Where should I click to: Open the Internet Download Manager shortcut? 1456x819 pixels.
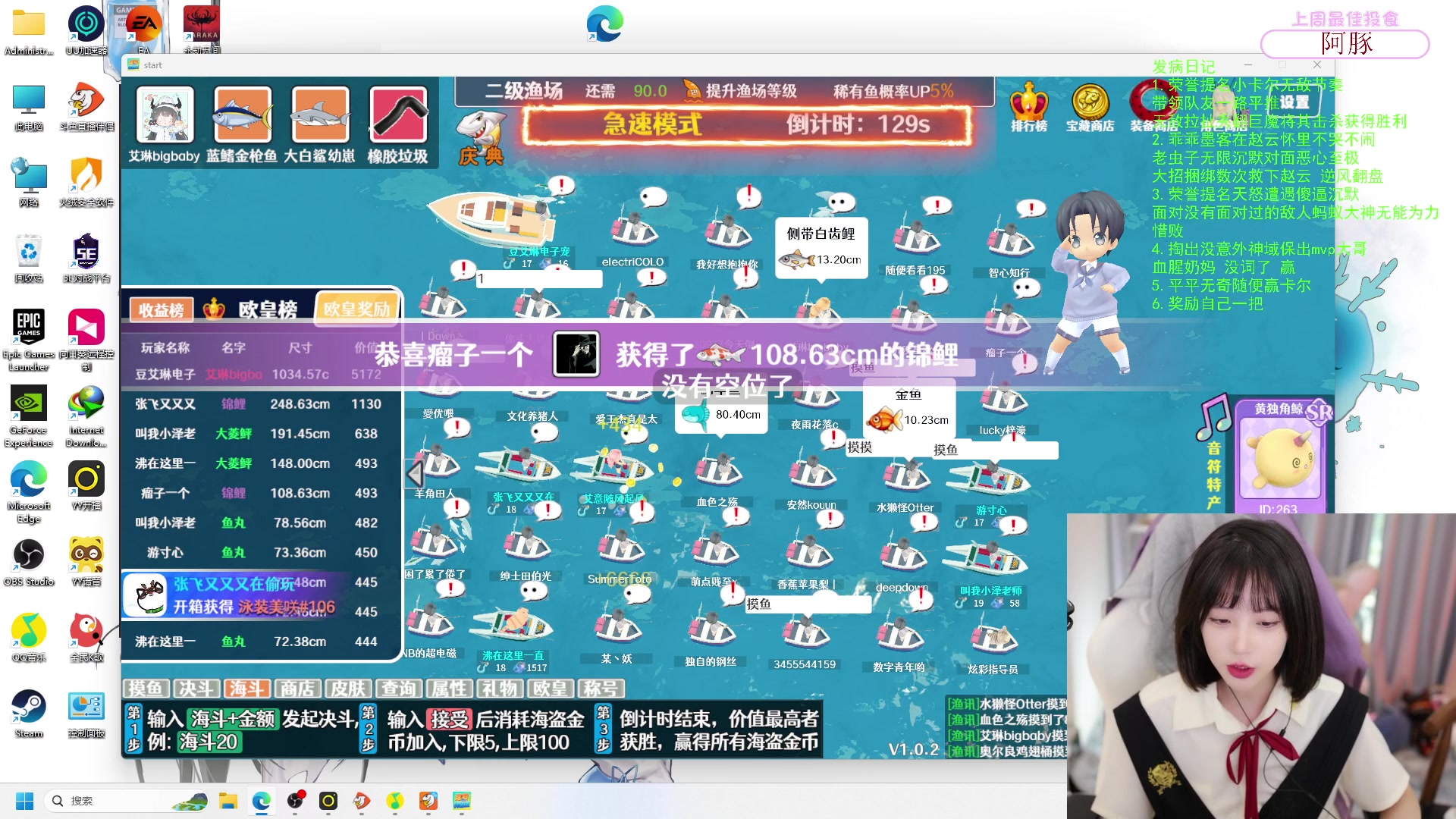tap(86, 416)
